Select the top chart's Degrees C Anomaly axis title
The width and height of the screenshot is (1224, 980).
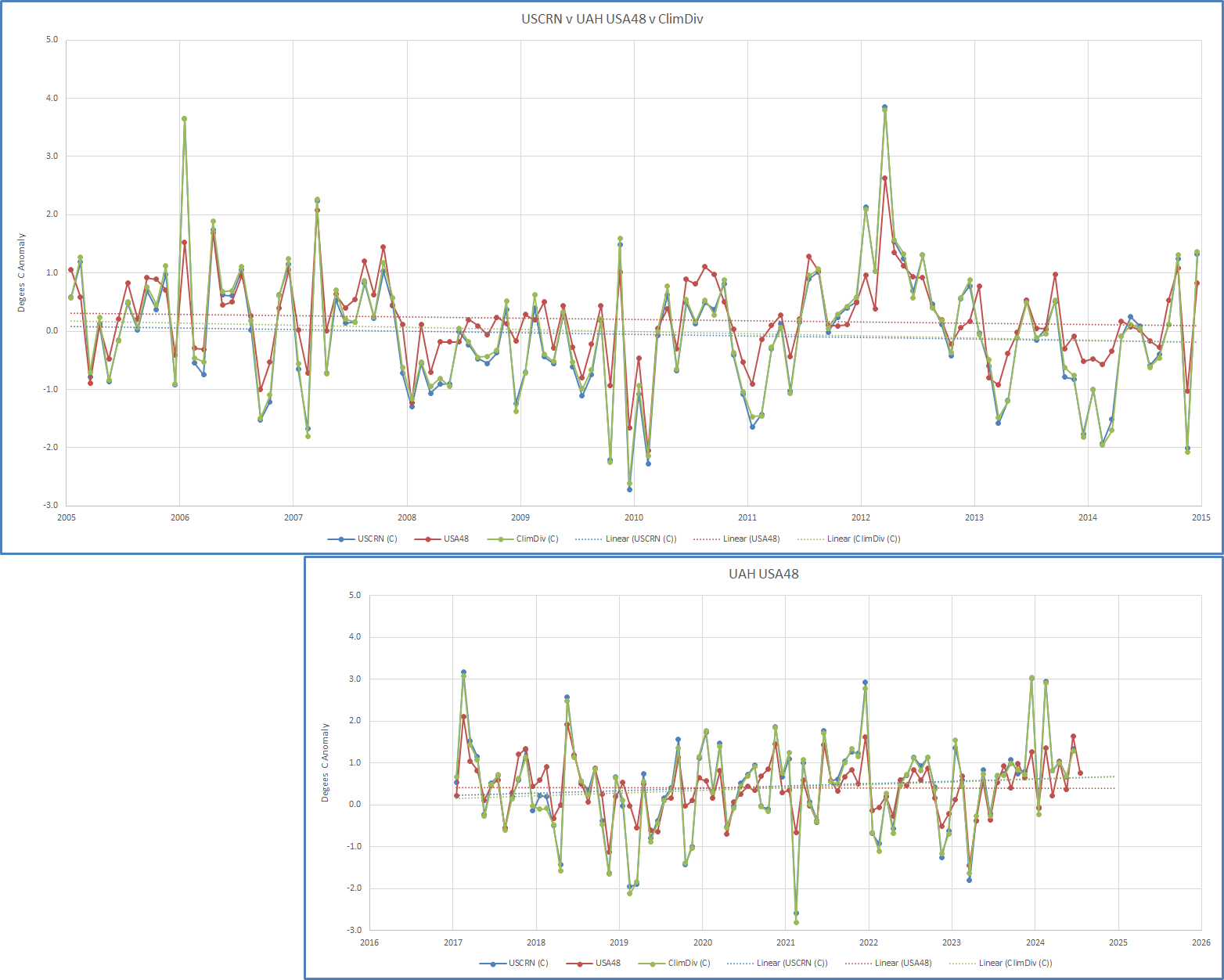click(x=22, y=272)
